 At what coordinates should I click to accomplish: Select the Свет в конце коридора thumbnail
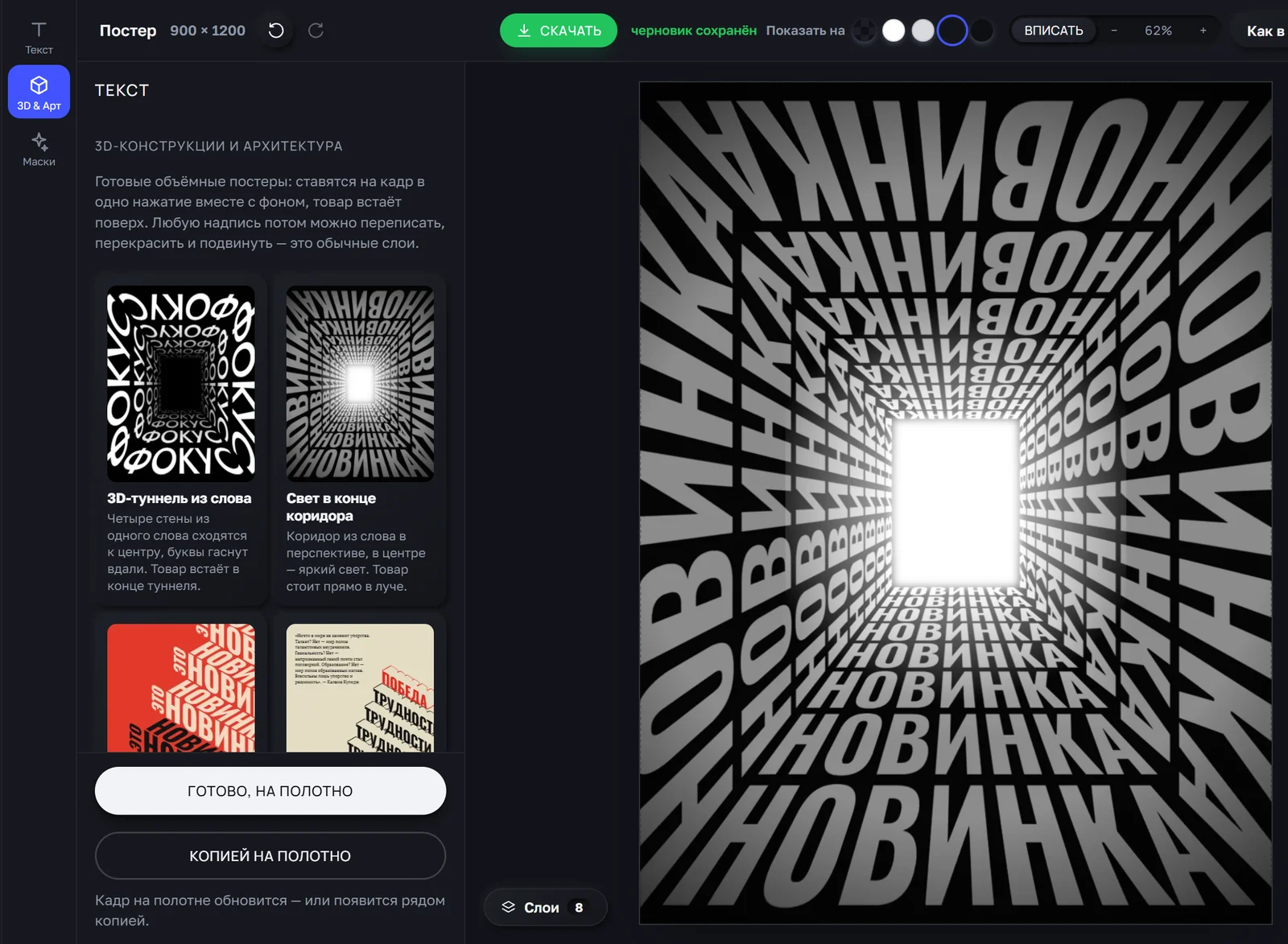(360, 384)
